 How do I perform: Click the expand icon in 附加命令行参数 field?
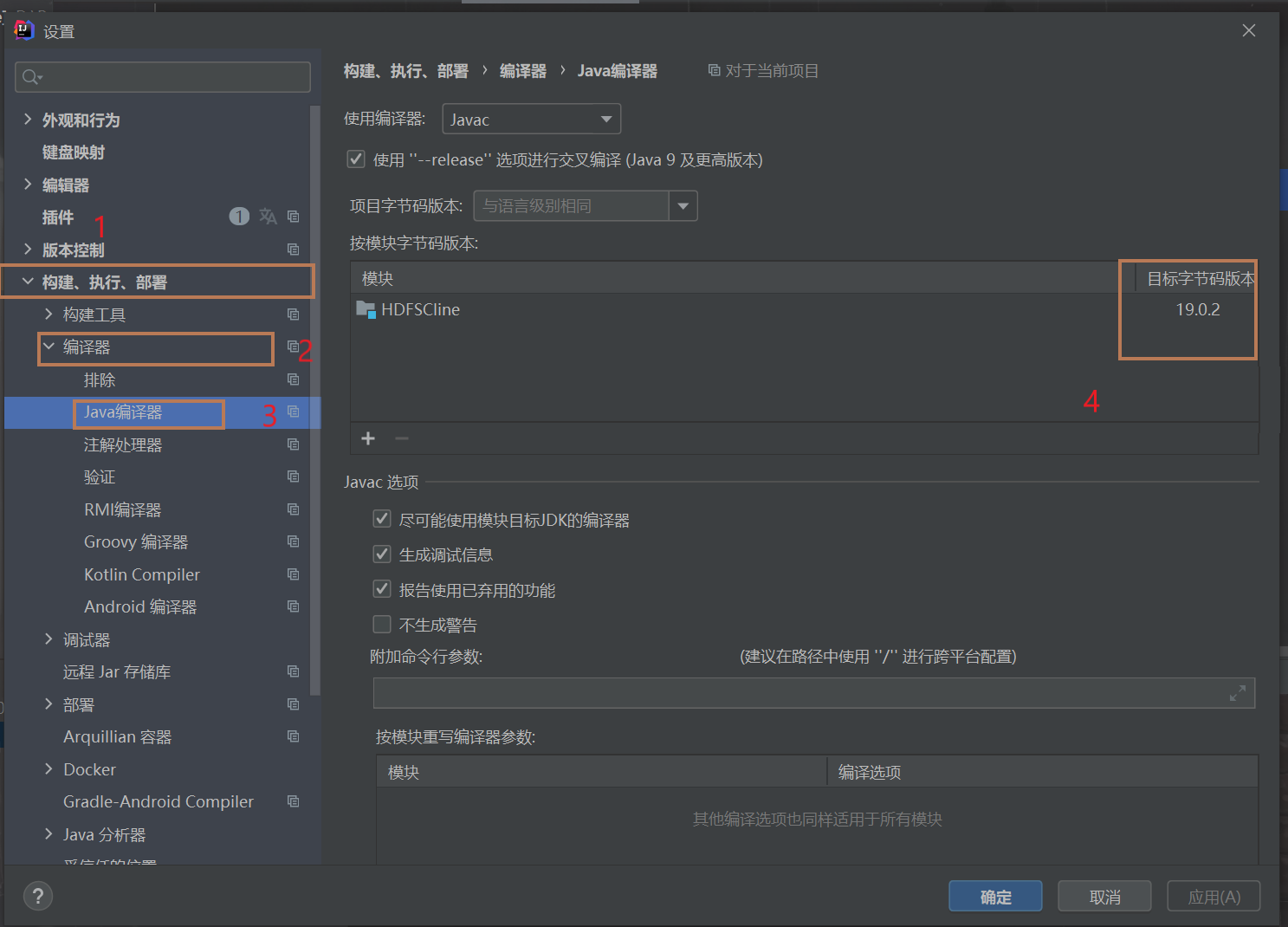1238,693
